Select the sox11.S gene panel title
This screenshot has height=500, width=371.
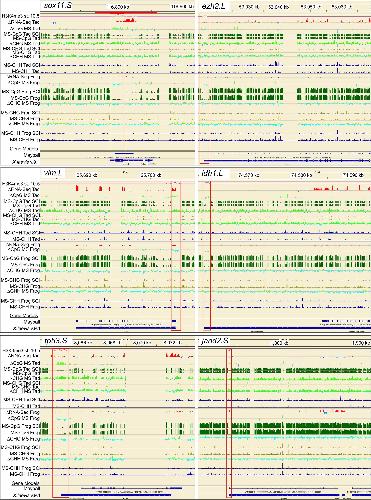tap(57, 6)
